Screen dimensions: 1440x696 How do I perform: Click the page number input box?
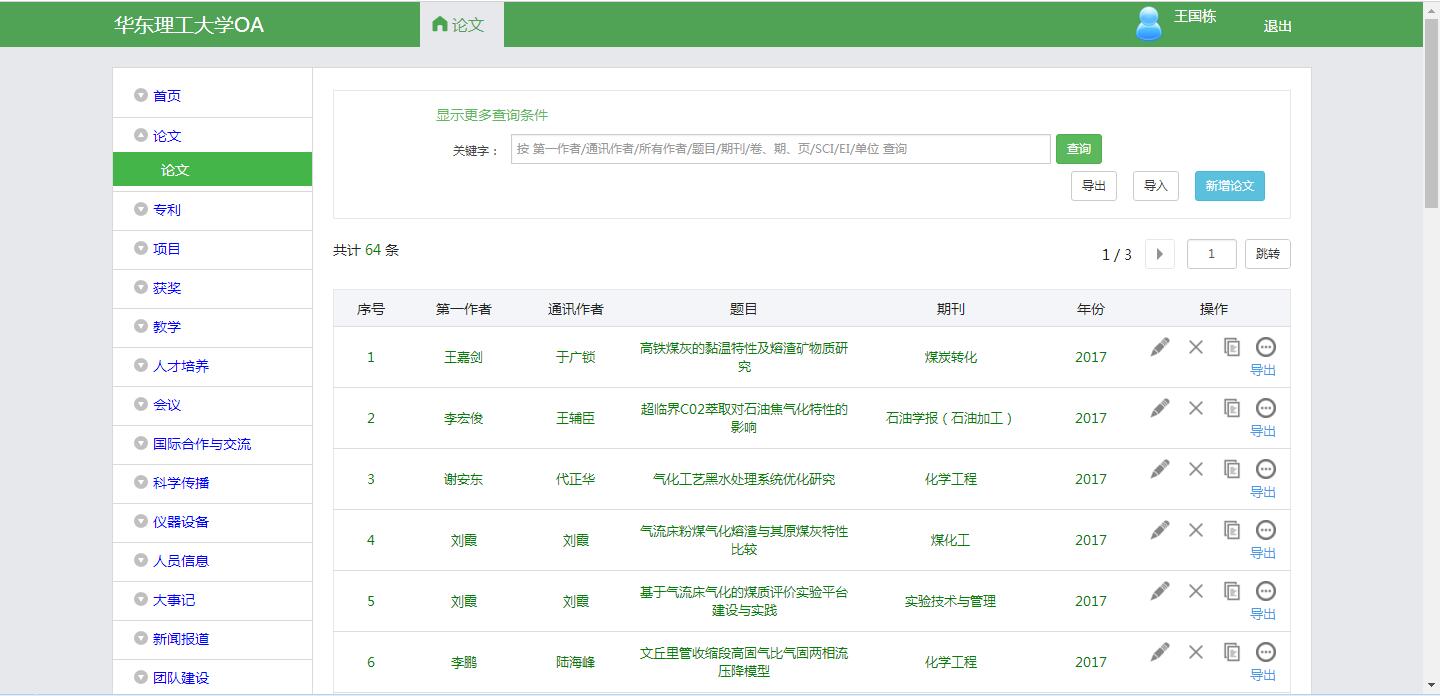[x=1211, y=254]
